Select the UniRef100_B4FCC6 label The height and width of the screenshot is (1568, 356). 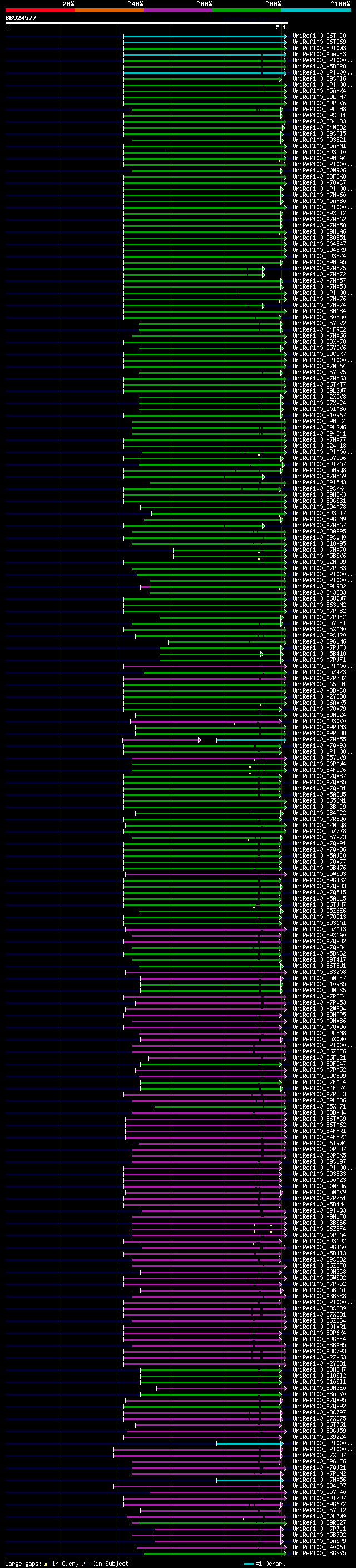coord(319,770)
